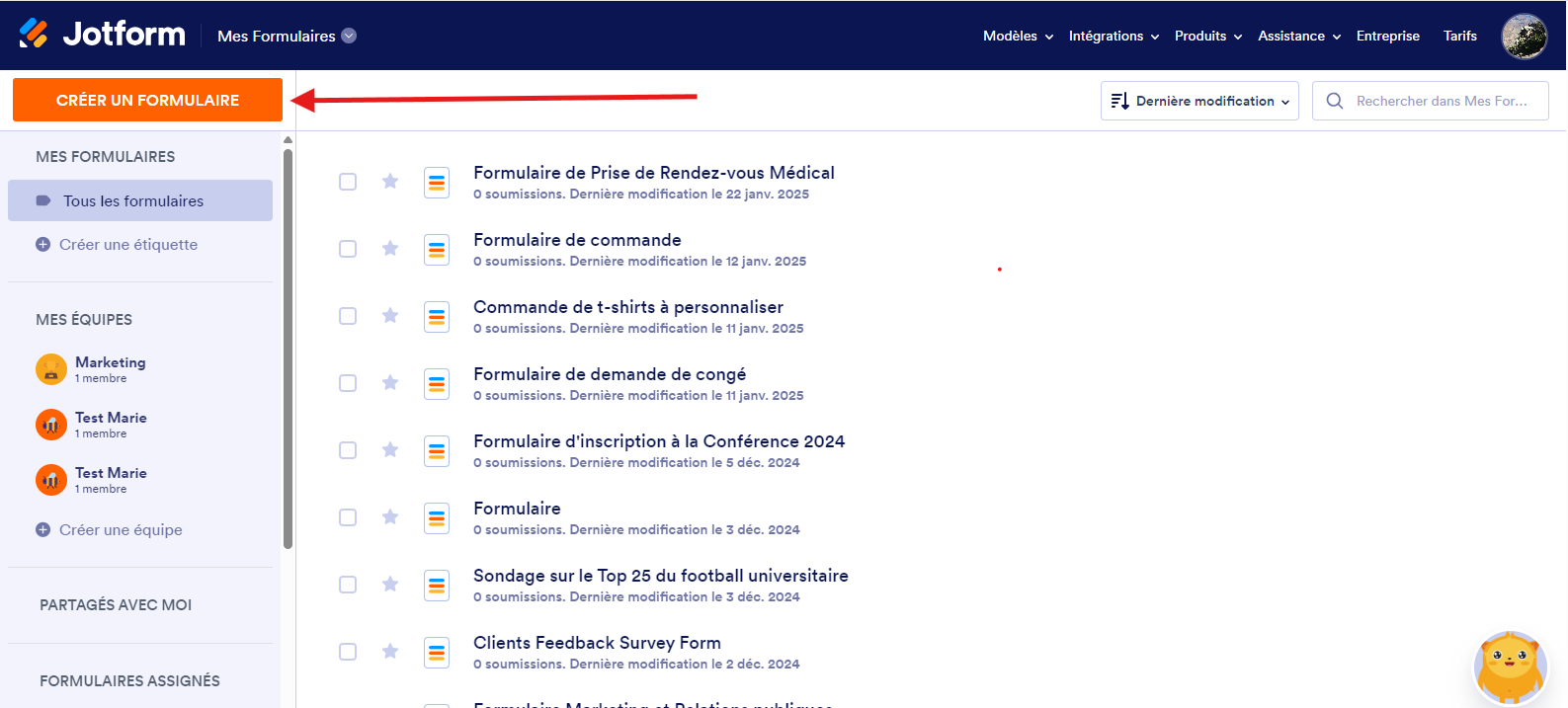
Task: Star Formulaire de Prise de Rendez-vous Médical
Action: coord(390,182)
